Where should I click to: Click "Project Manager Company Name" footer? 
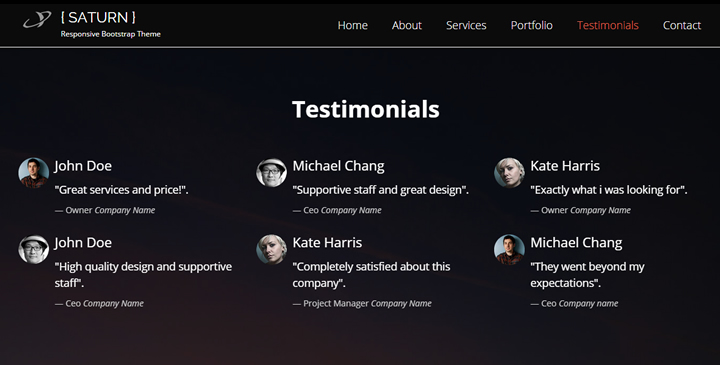click(x=362, y=303)
